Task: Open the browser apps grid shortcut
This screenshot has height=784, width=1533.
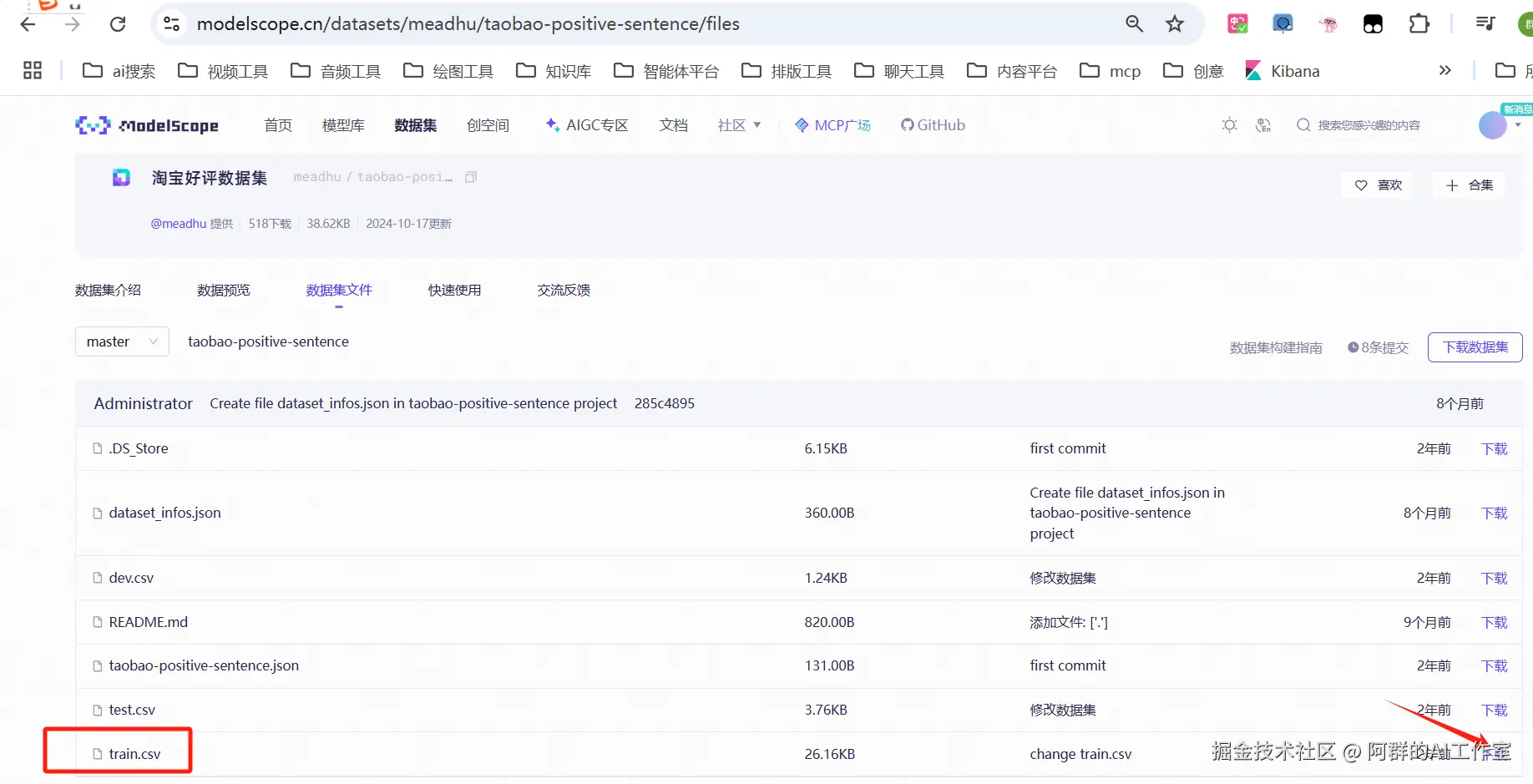Action: point(33,71)
